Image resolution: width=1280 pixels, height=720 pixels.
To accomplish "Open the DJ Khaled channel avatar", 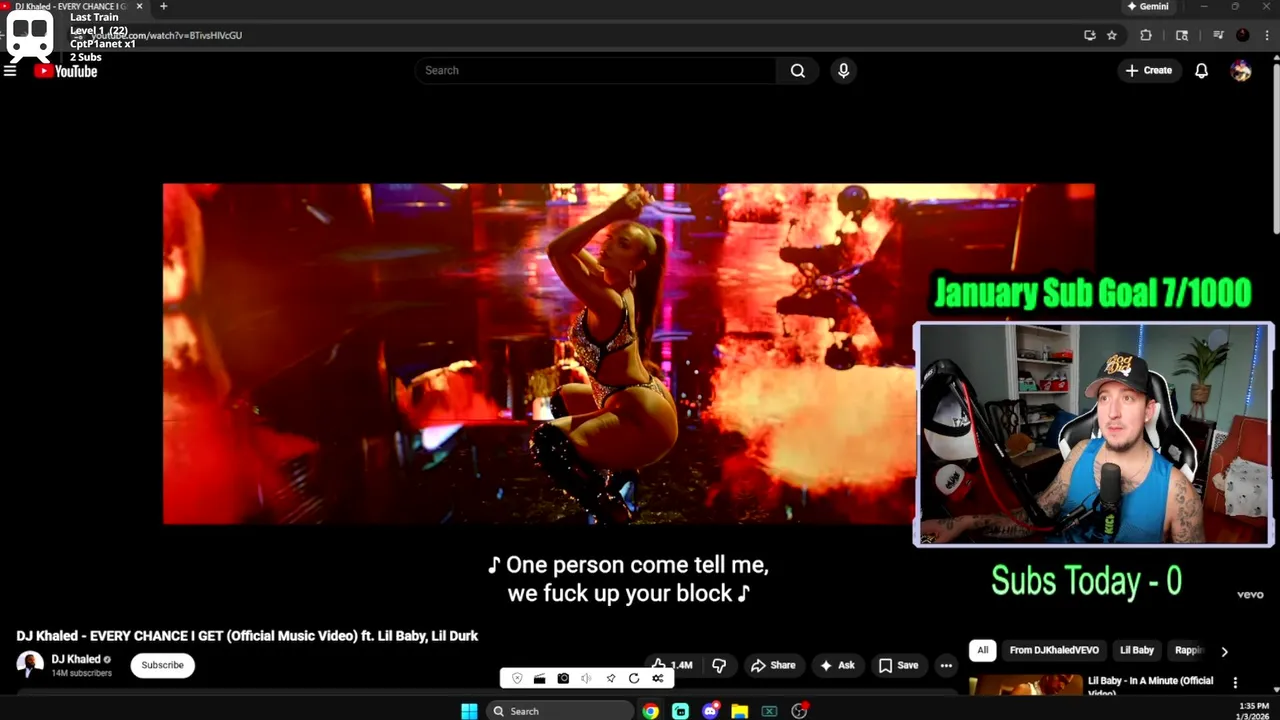I will pos(30,665).
